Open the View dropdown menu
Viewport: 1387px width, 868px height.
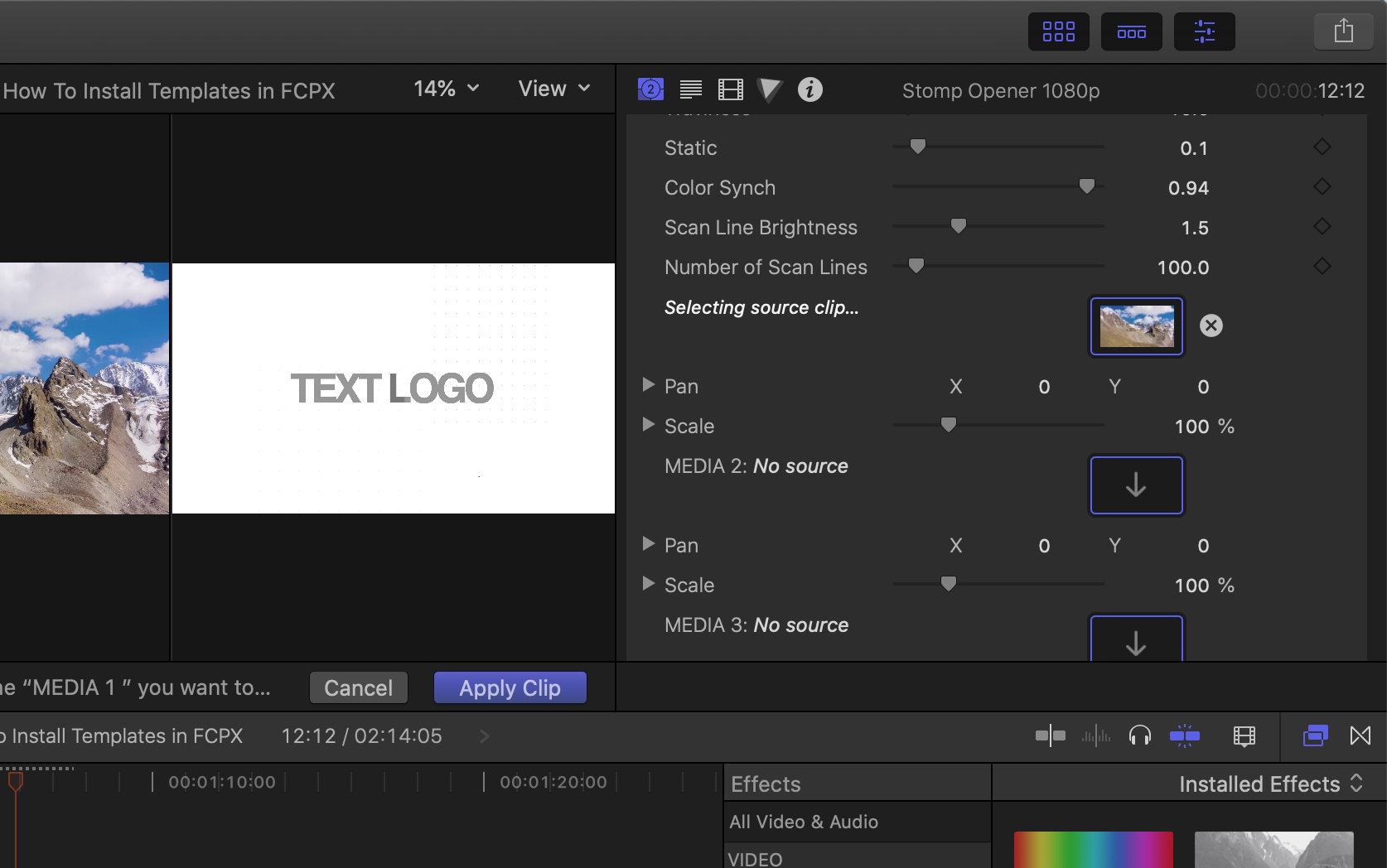pos(553,88)
